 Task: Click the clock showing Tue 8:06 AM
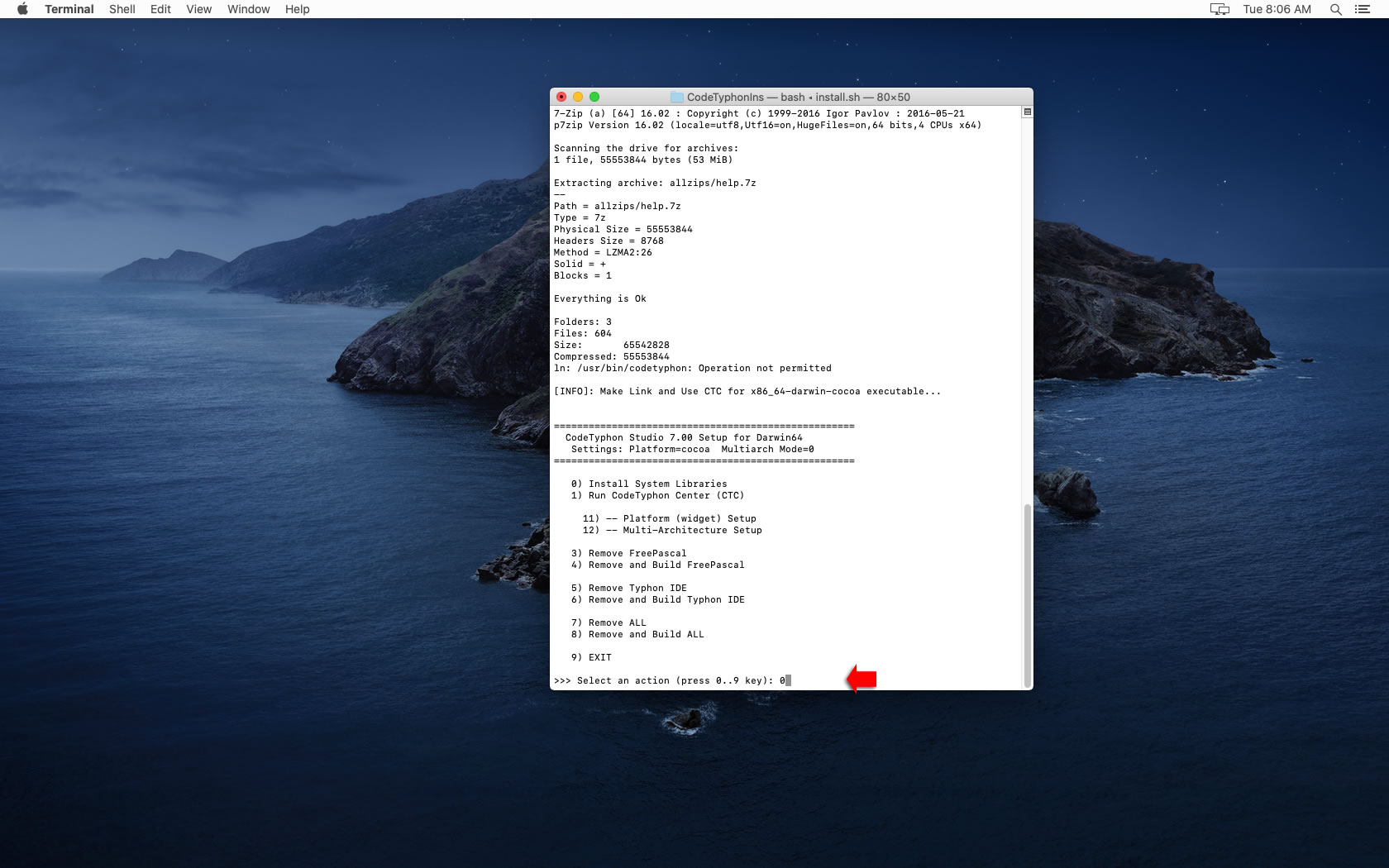1277,9
